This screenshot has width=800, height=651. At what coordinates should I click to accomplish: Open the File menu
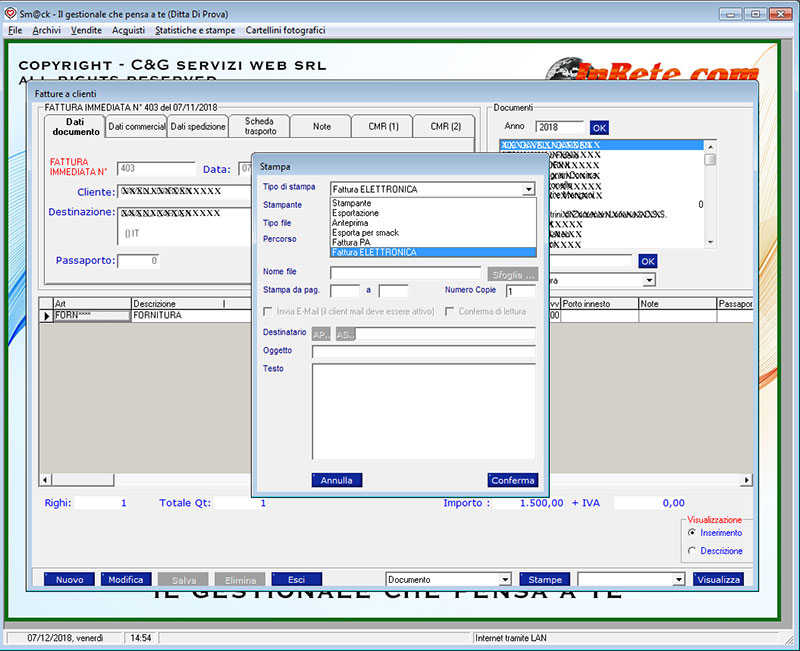click(15, 30)
